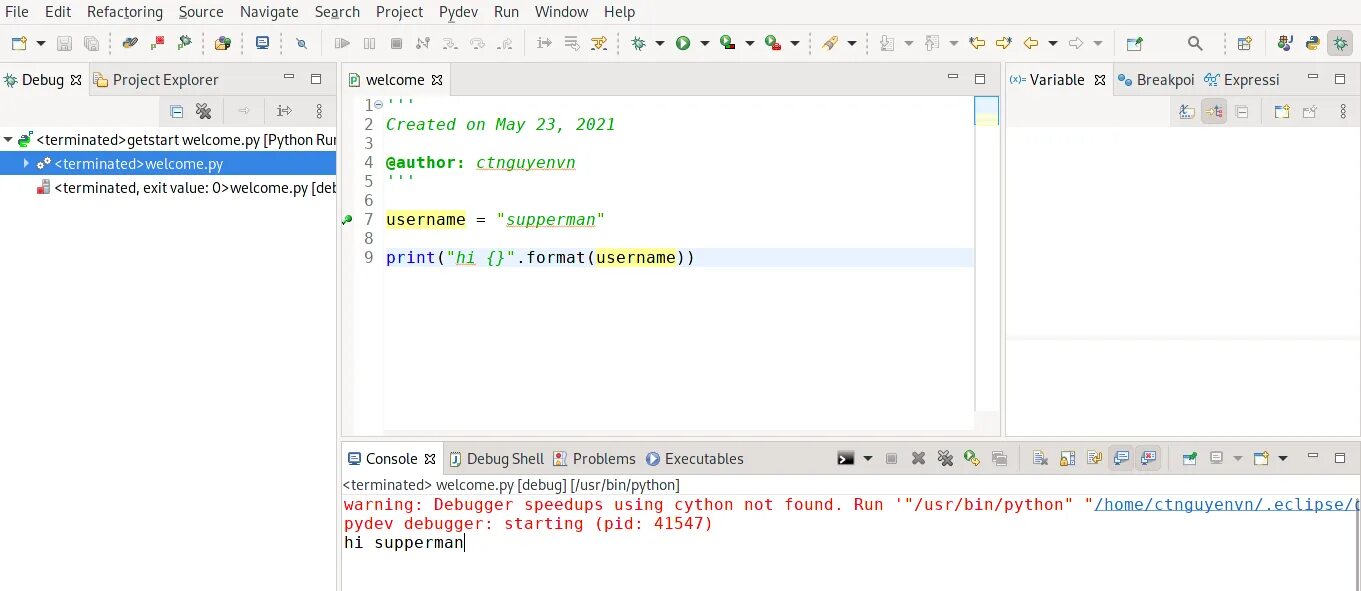Click the Resume debug icon
The height and width of the screenshot is (591, 1361).
coord(342,43)
